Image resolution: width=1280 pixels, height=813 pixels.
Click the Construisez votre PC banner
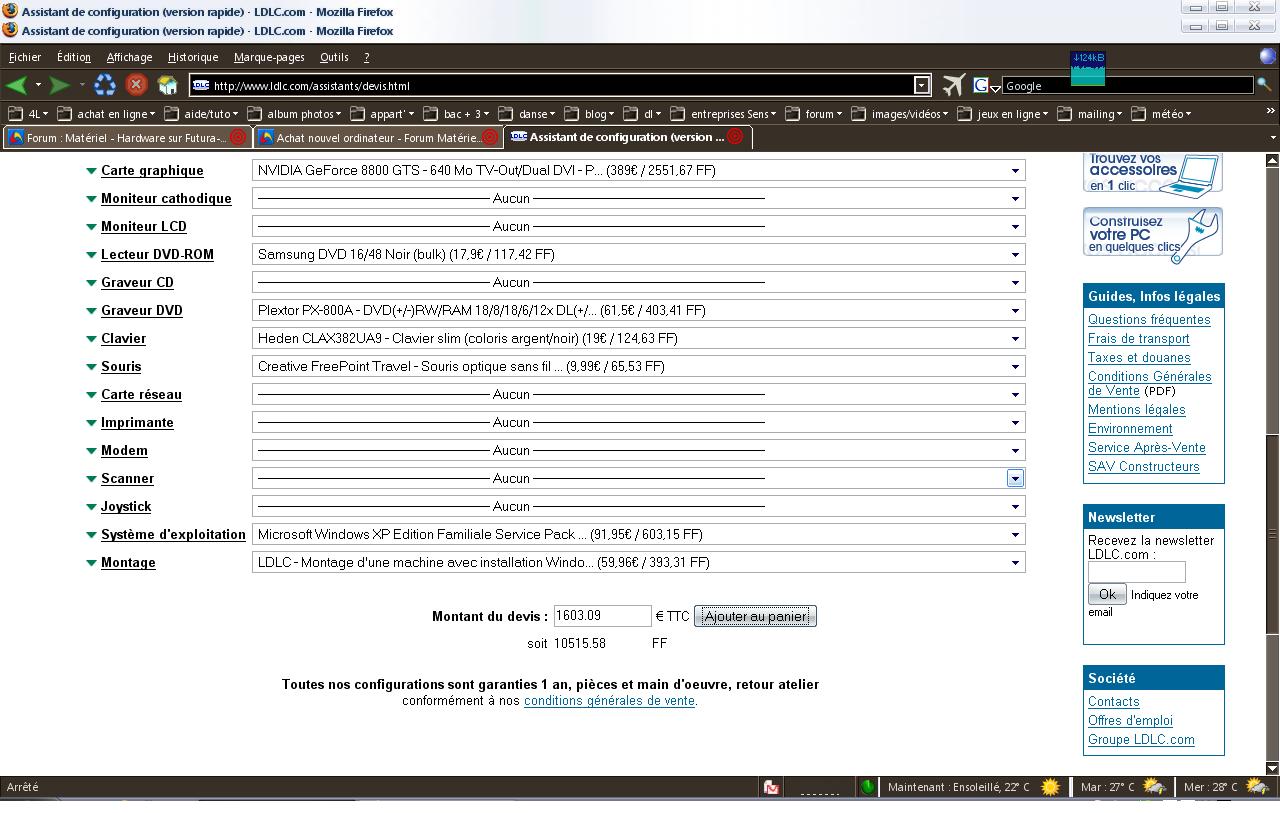1153,235
